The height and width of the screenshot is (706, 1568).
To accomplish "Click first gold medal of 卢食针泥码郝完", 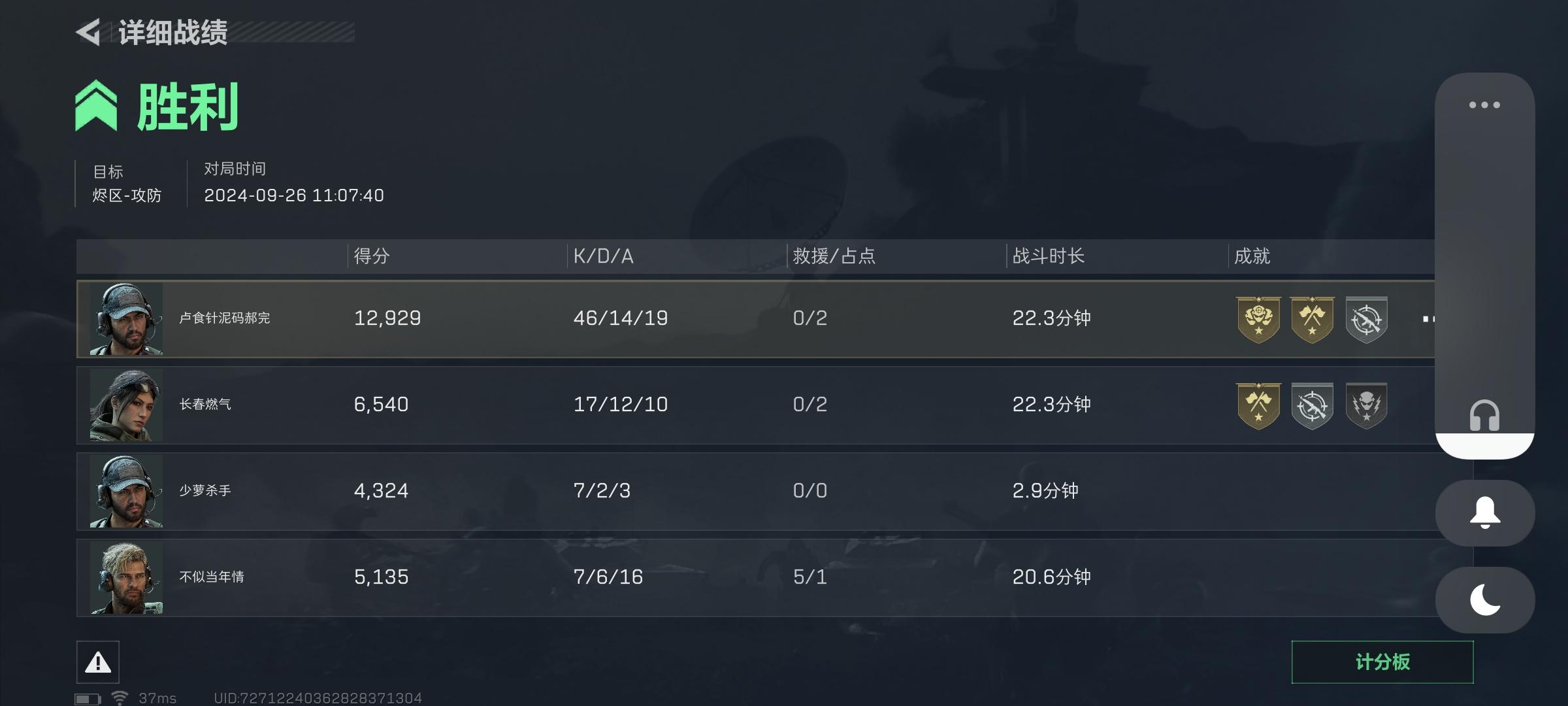I will coord(1258,319).
